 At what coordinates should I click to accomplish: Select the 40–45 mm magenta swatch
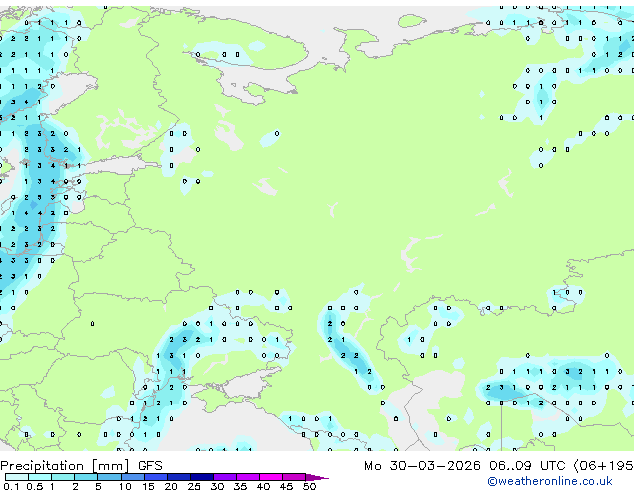point(271,477)
